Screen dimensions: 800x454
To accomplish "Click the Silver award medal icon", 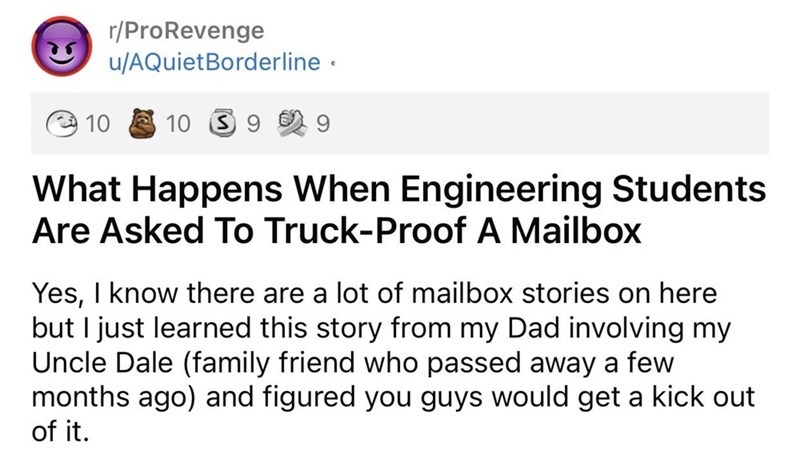I will click(x=222, y=123).
